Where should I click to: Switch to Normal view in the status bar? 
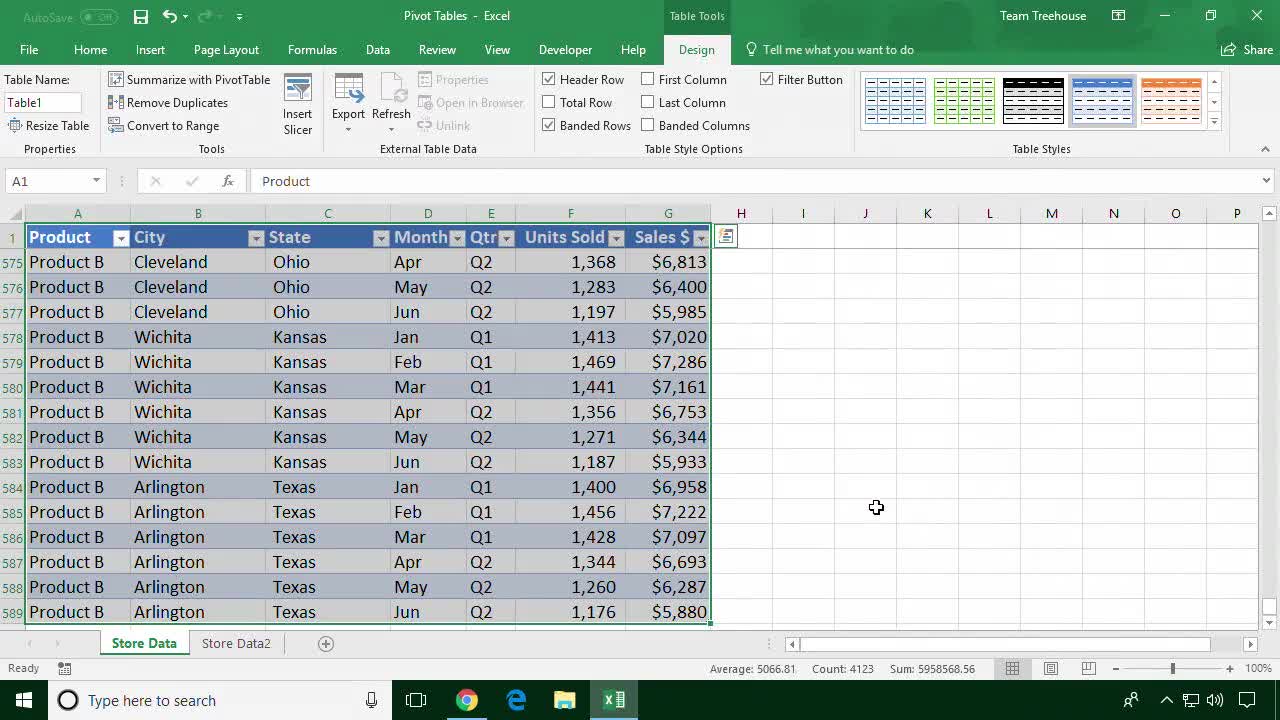coord(1012,668)
